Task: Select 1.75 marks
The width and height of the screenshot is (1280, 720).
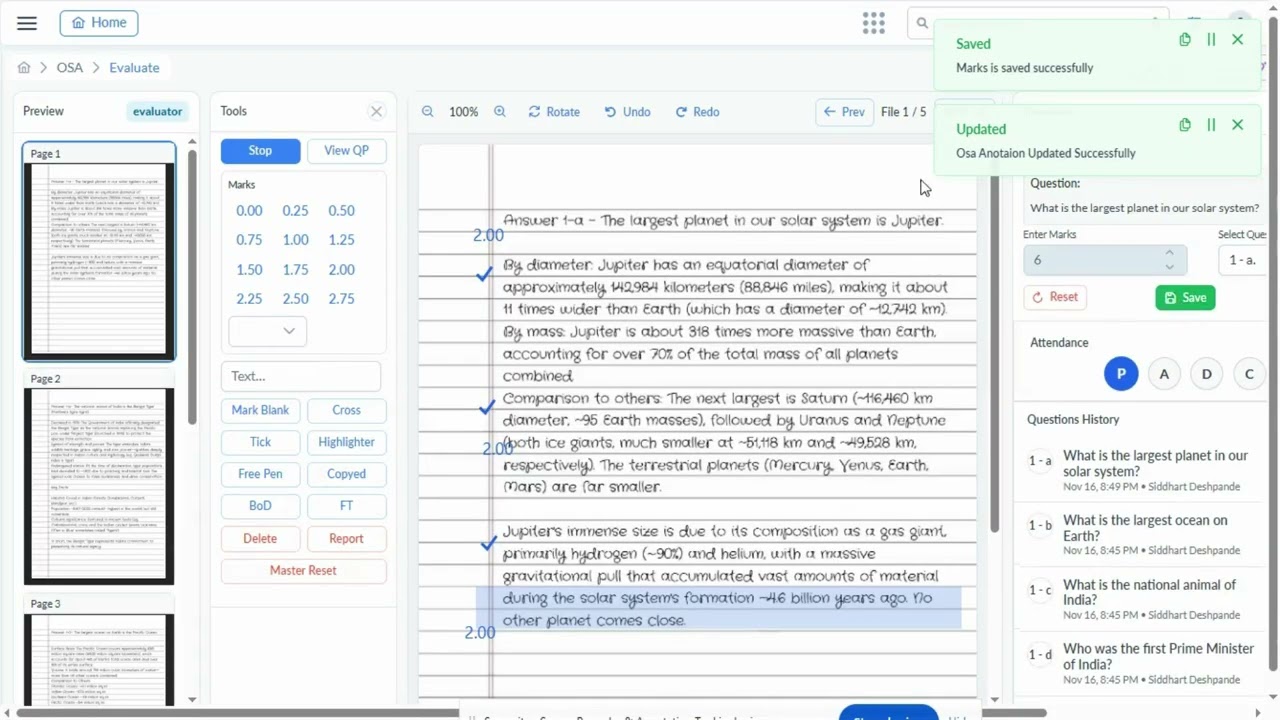Action: point(295,270)
